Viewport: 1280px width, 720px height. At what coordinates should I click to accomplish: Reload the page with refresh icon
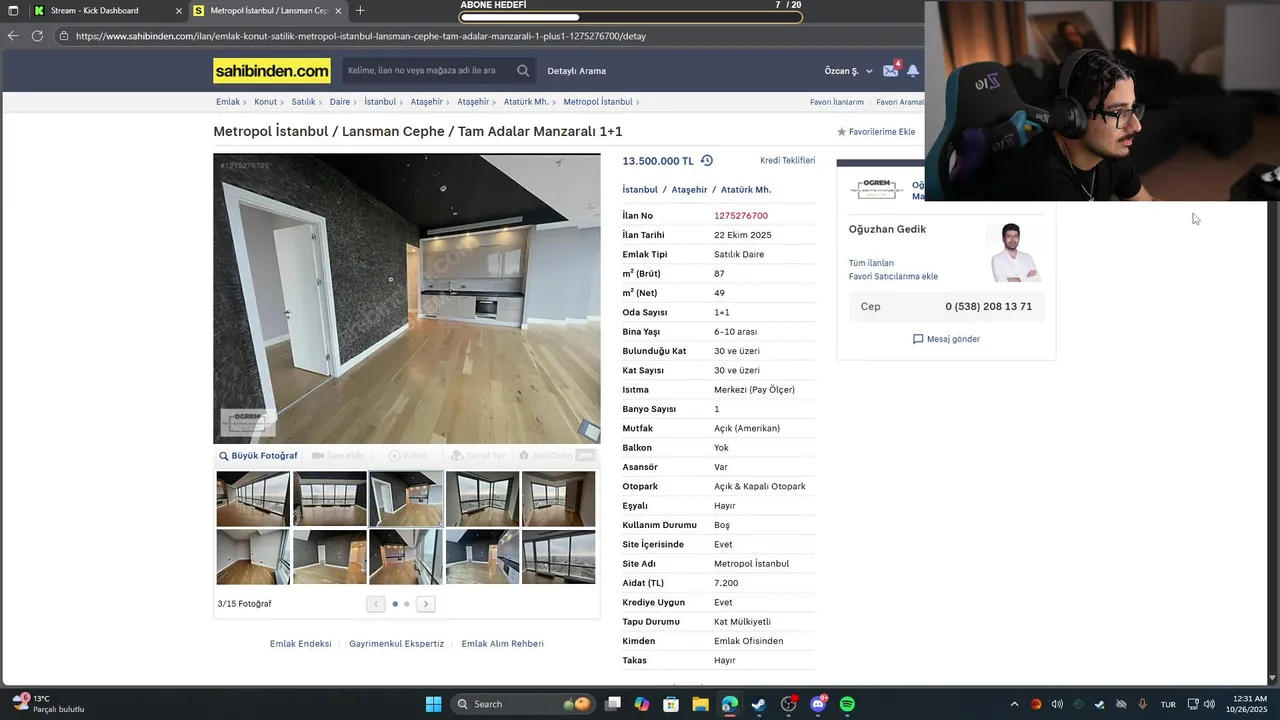click(37, 36)
